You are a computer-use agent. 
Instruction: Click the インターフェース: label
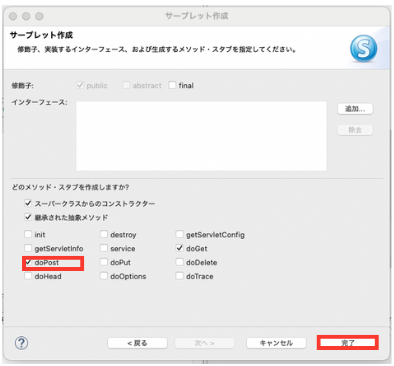(39, 102)
